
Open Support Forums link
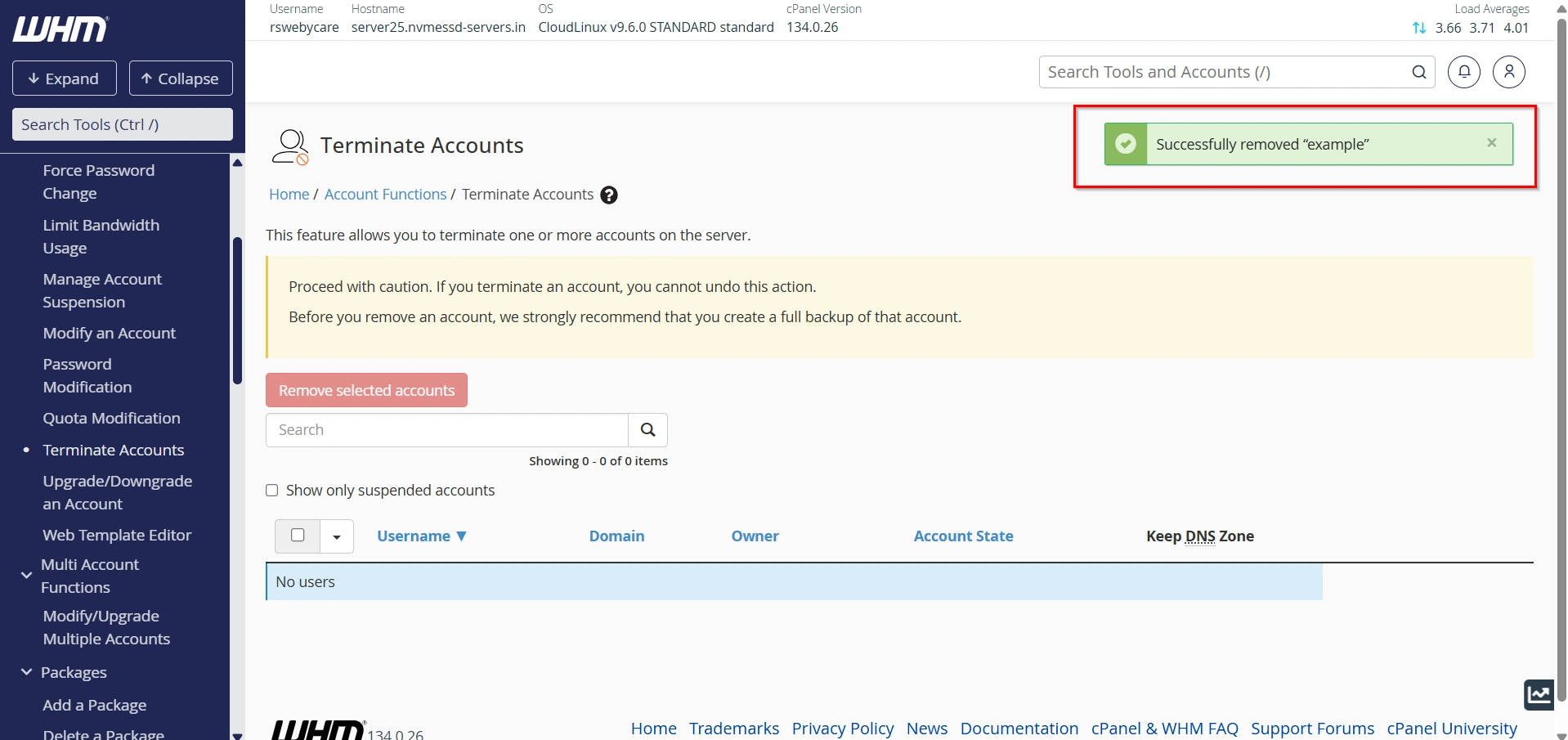(x=1312, y=729)
